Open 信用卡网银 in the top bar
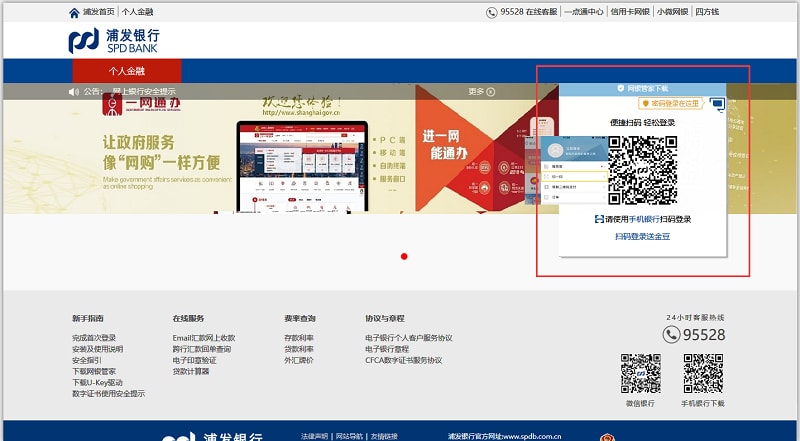Viewport: 800px width, 441px height. click(x=629, y=13)
